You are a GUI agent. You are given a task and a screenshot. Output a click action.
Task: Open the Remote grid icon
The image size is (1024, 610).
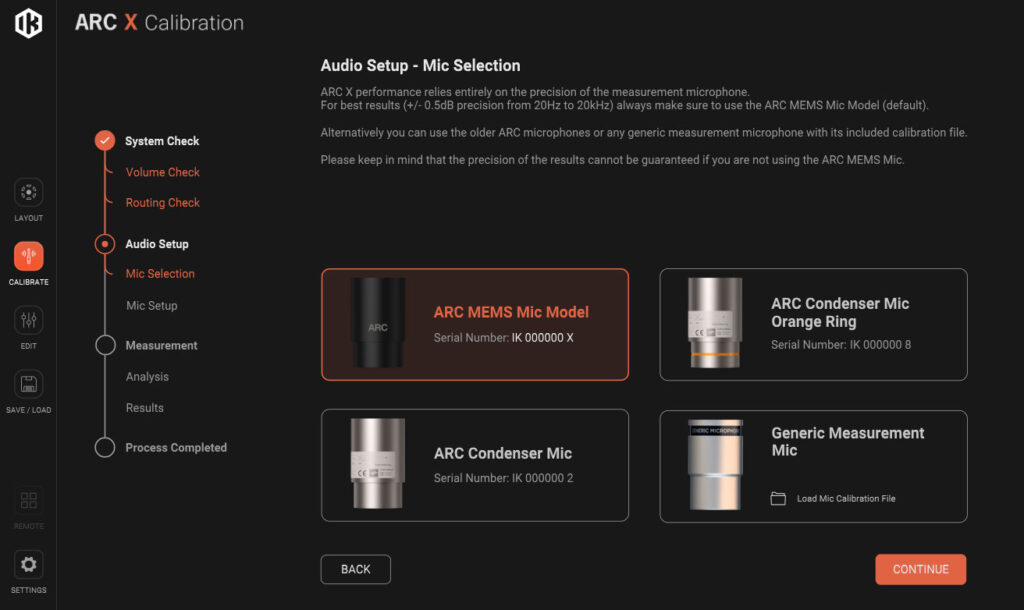pyautogui.click(x=29, y=500)
